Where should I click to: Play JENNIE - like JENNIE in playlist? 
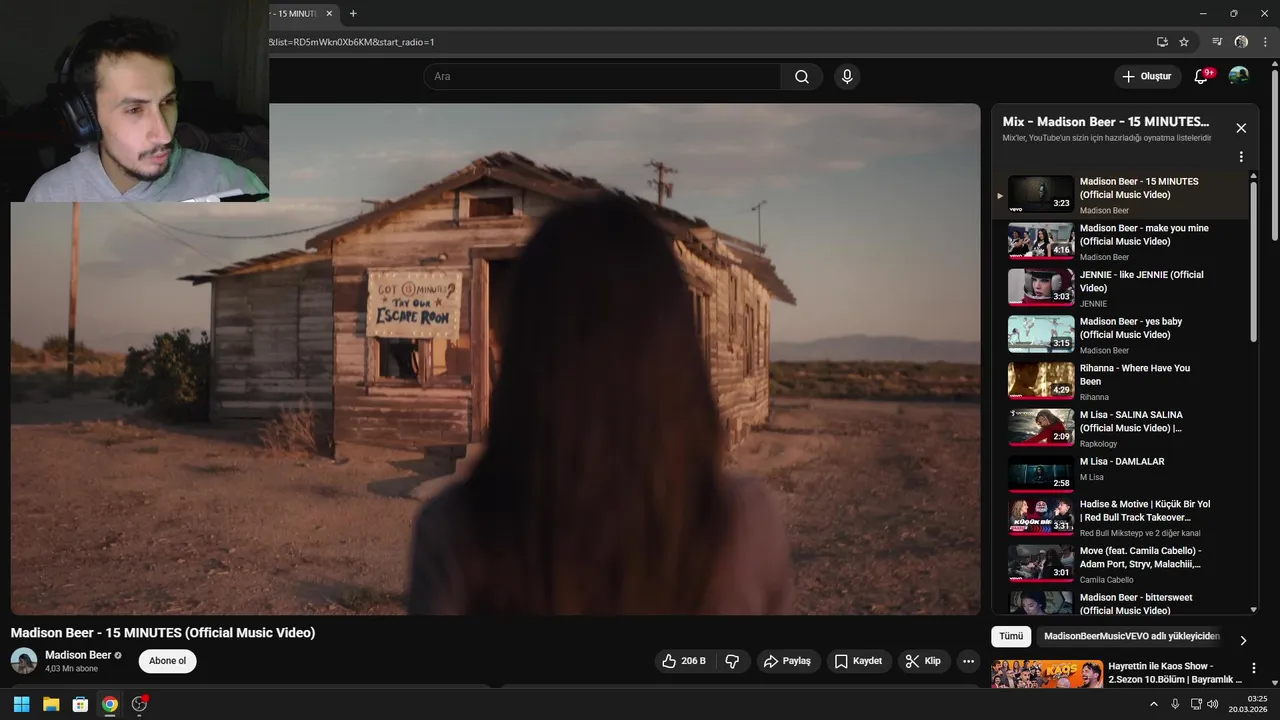click(x=1121, y=288)
